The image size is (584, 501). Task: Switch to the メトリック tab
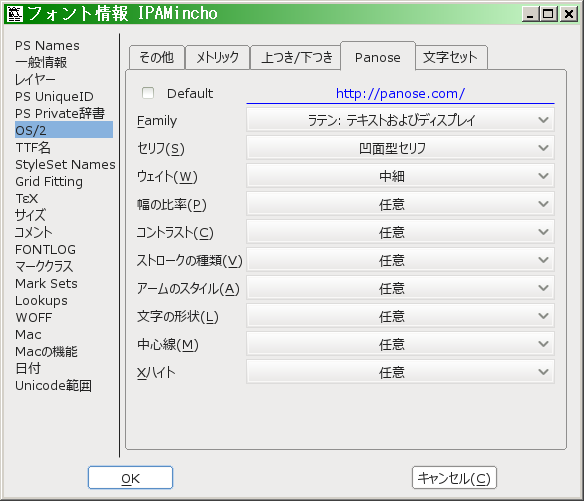coord(218,57)
